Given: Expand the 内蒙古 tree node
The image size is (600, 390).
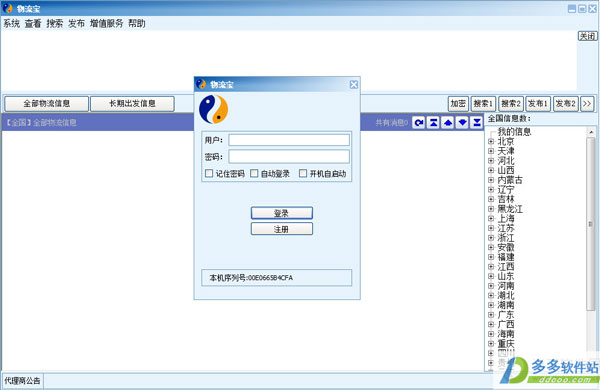Looking at the screenshot, I should coord(491,180).
